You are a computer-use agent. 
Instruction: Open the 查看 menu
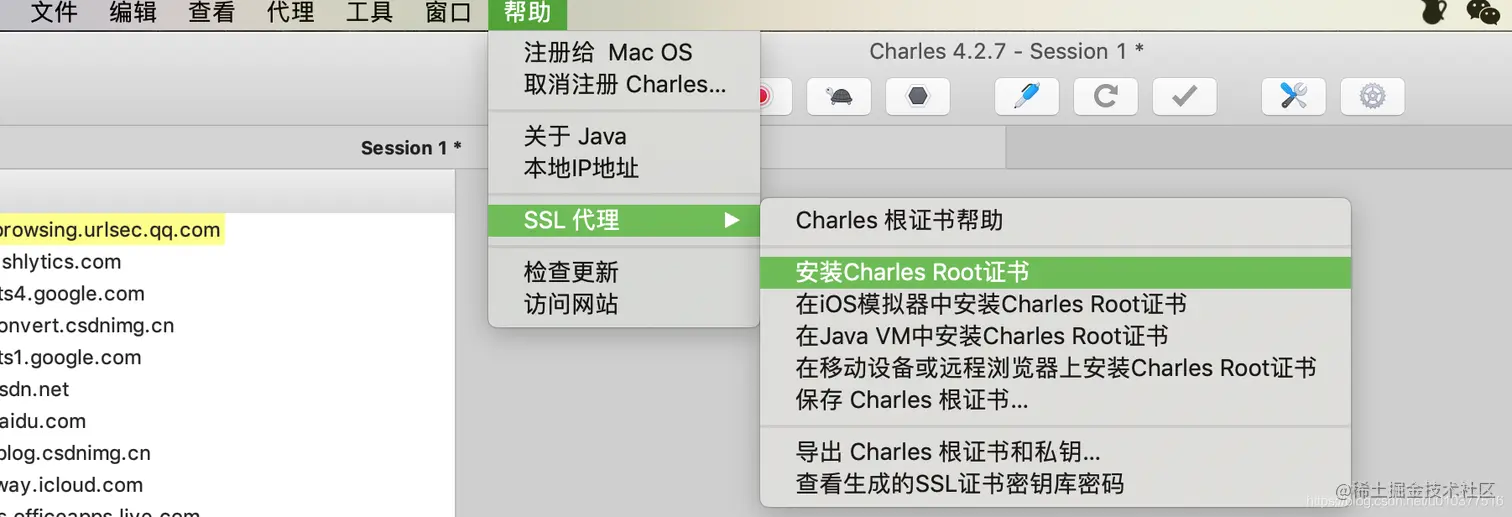[x=212, y=13]
